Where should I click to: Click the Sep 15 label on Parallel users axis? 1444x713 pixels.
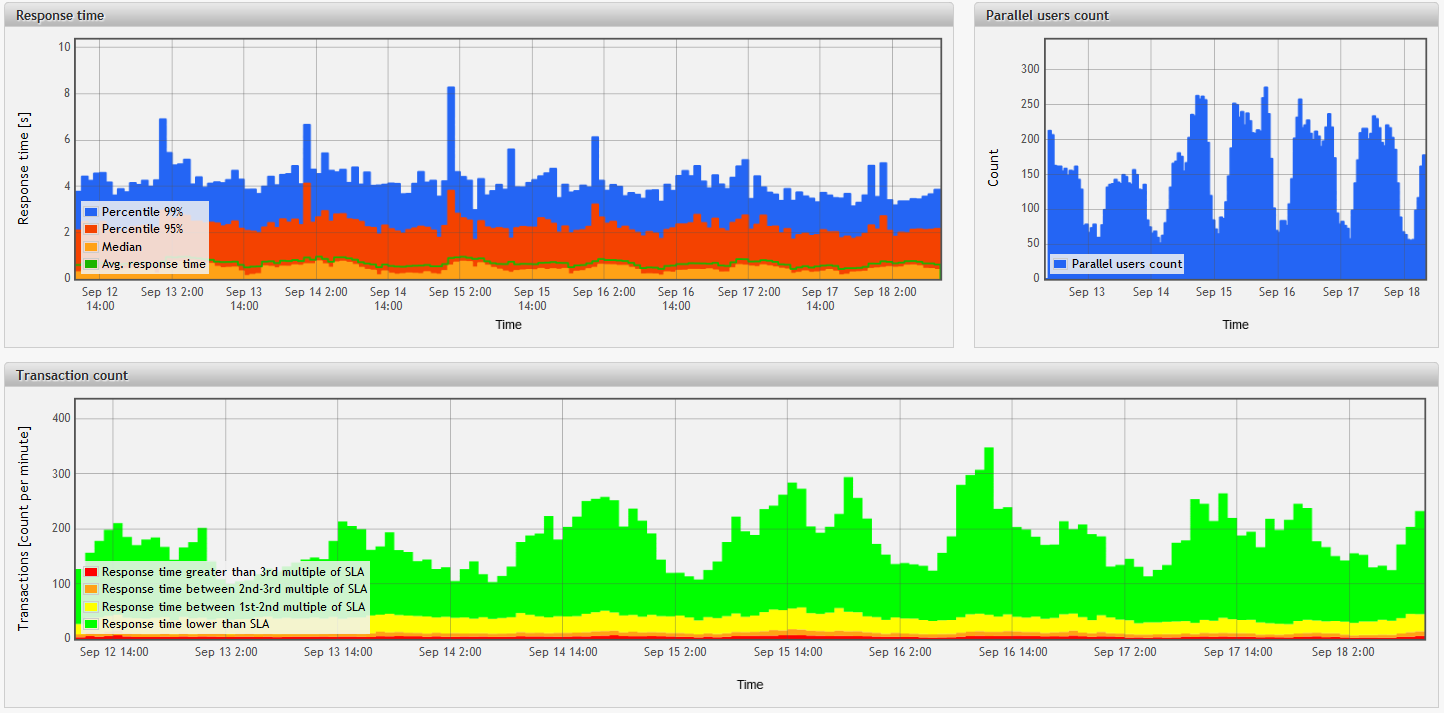tap(1213, 292)
